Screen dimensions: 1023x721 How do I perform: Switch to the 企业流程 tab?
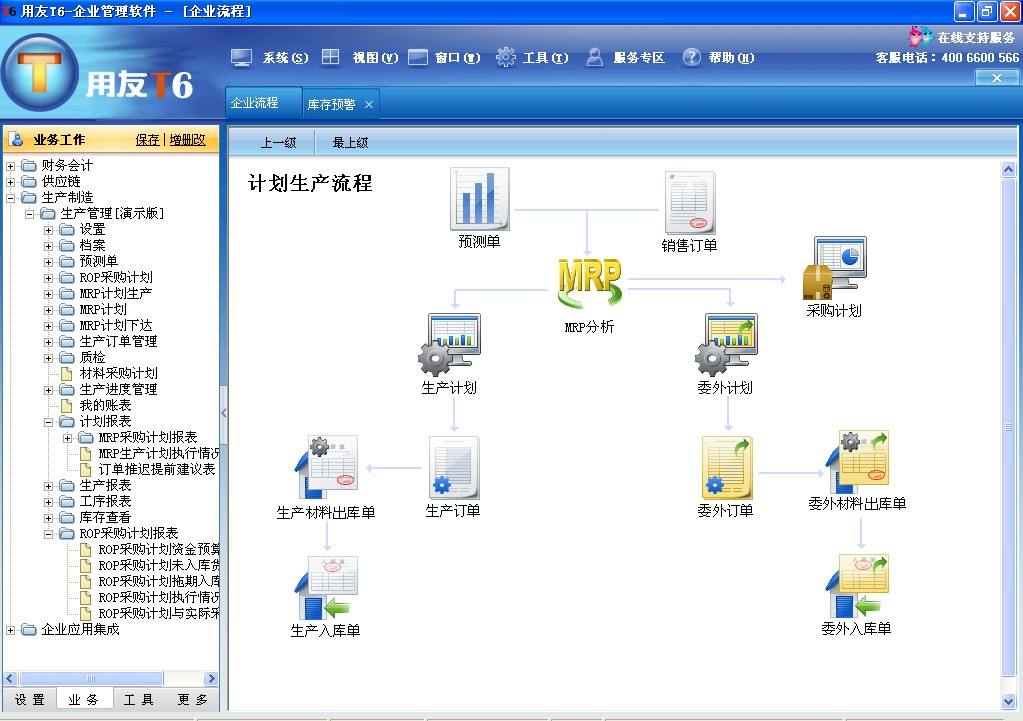click(264, 103)
